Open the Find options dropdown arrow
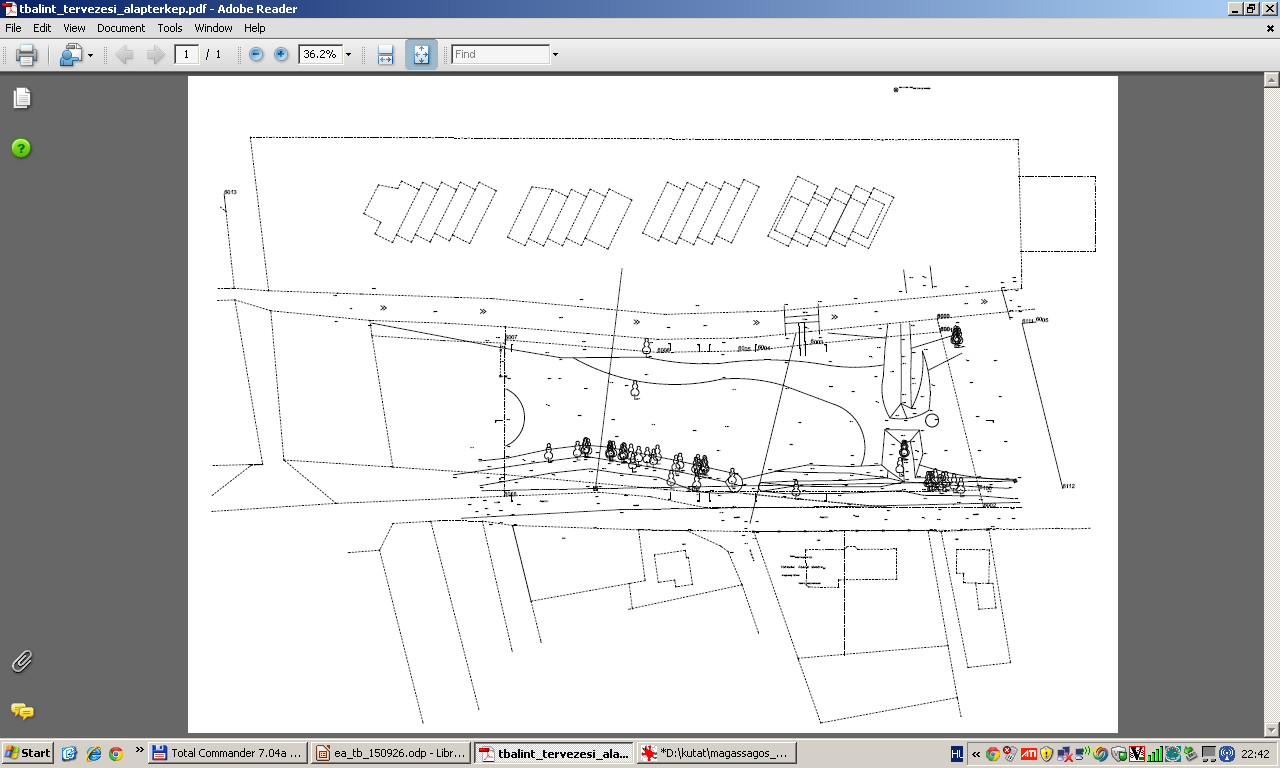Viewport: 1280px width, 768px height. 556,55
